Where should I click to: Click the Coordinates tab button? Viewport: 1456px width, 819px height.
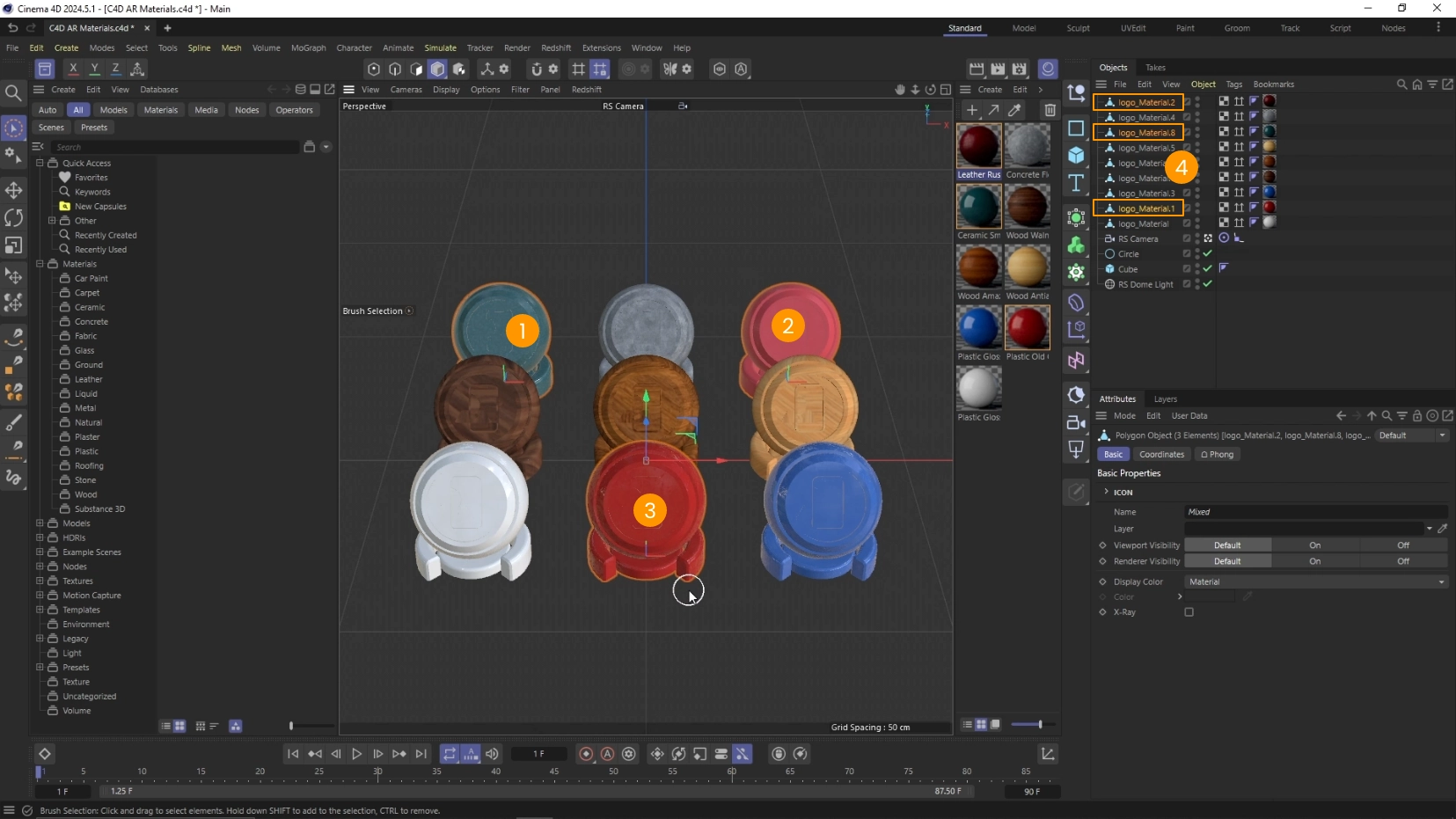click(1161, 455)
